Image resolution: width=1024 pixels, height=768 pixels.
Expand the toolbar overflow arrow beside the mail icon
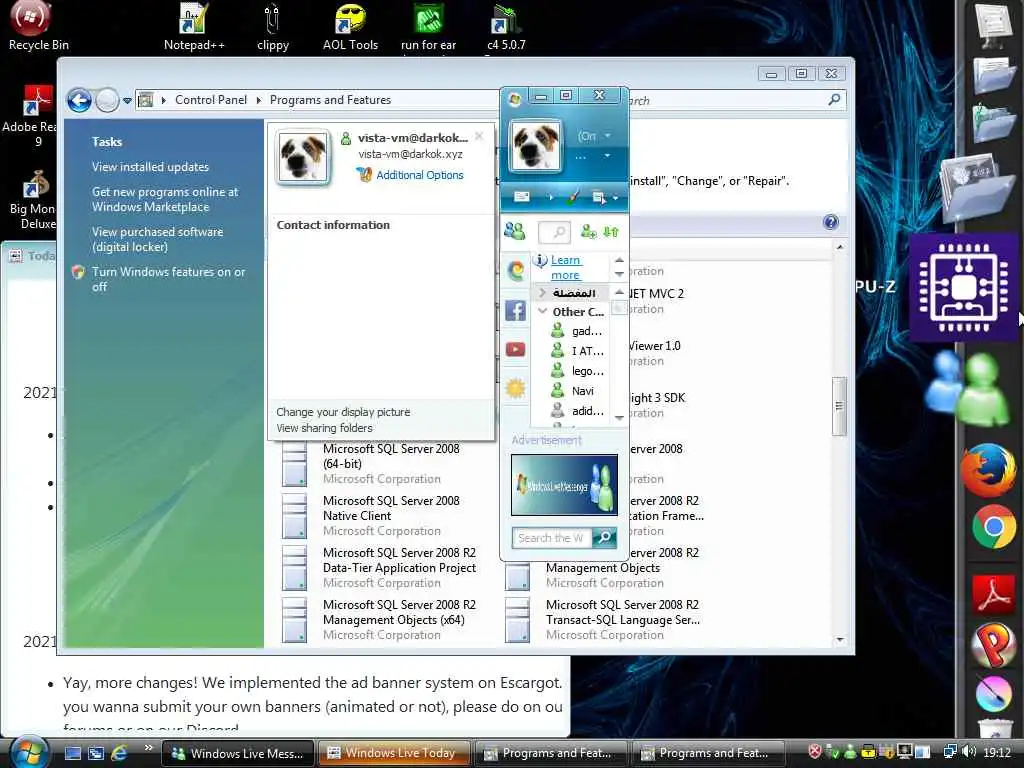pos(550,197)
